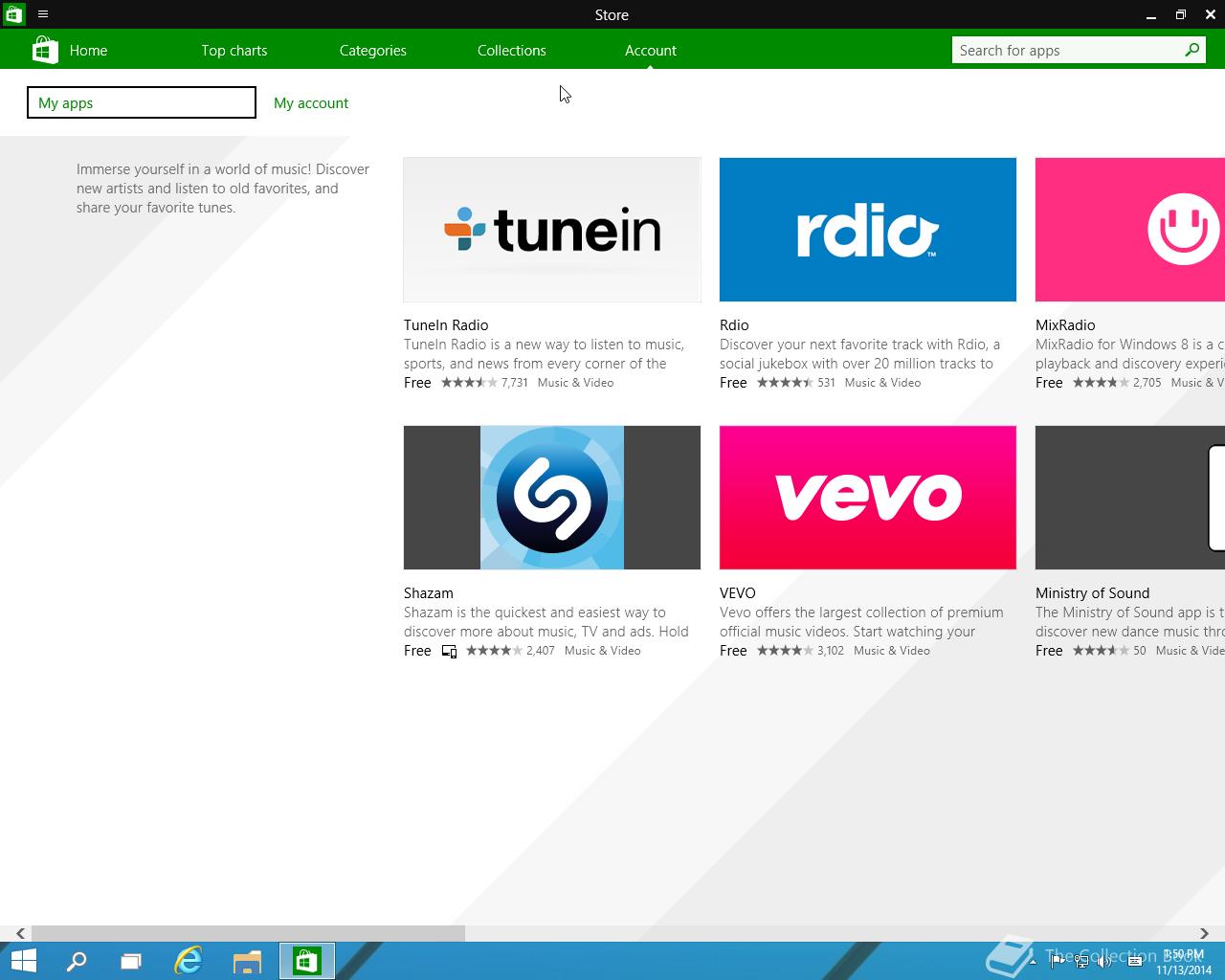1225x980 pixels.
Task: Click TuneIn Radio Music & Video category
Action: [x=575, y=383]
